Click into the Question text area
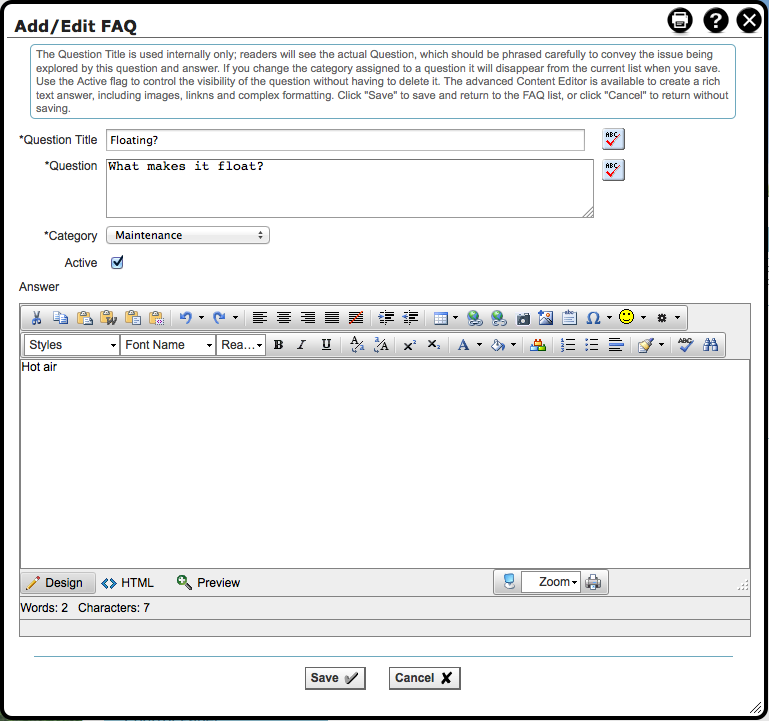 350,188
